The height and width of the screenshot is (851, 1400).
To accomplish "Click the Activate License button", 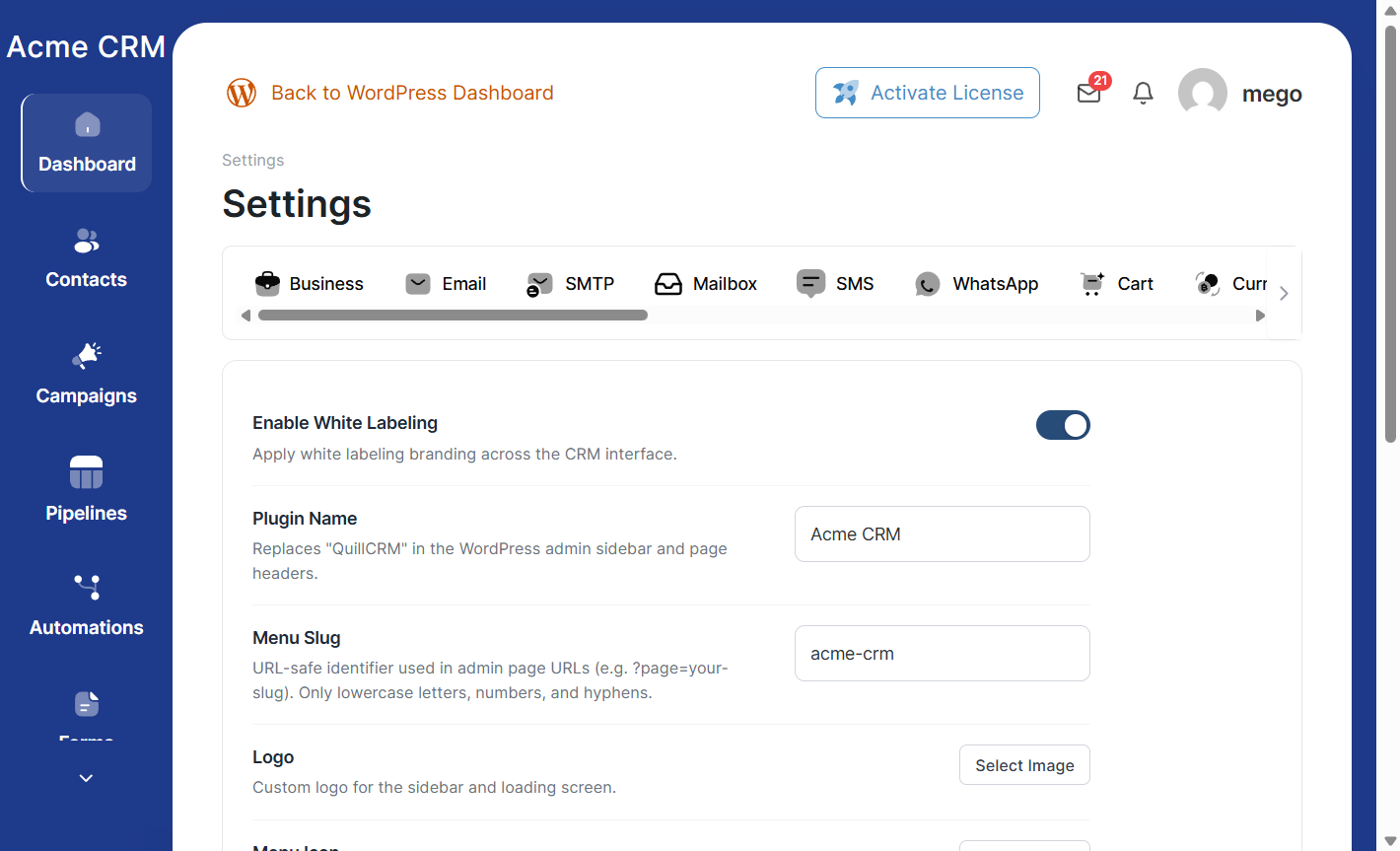I will tap(927, 92).
